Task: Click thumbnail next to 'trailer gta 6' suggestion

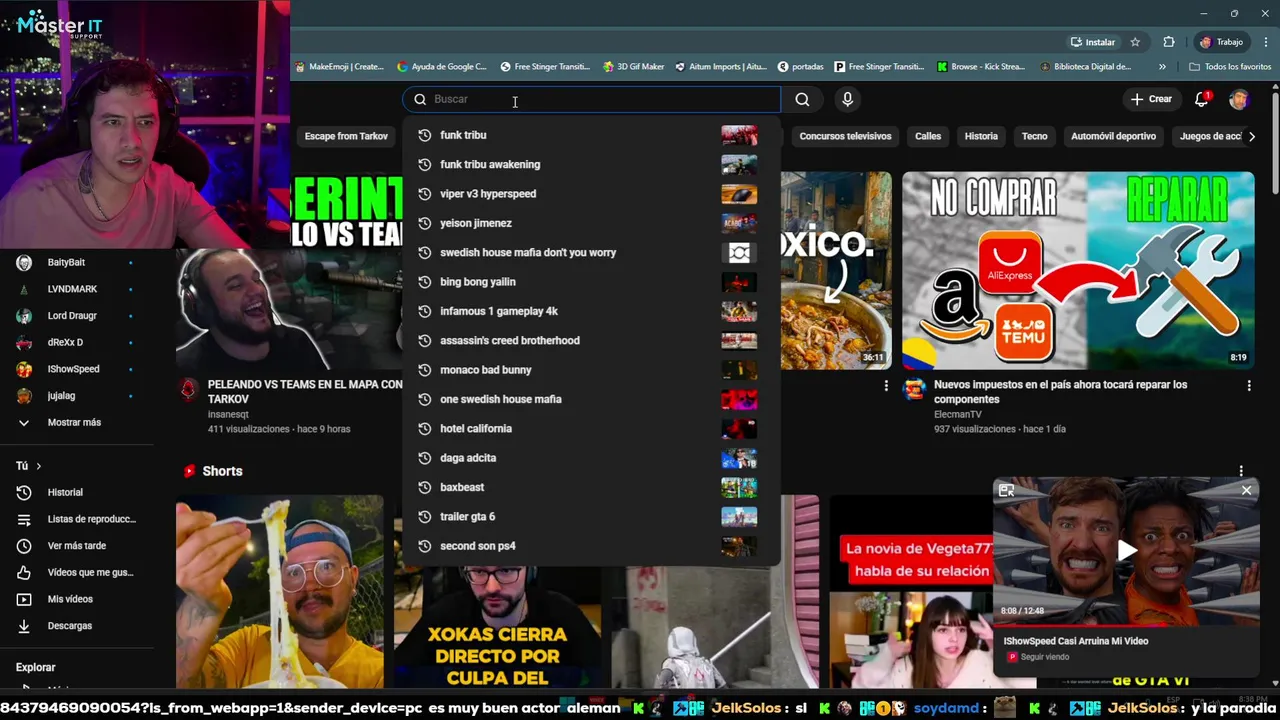Action: coord(739,517)
